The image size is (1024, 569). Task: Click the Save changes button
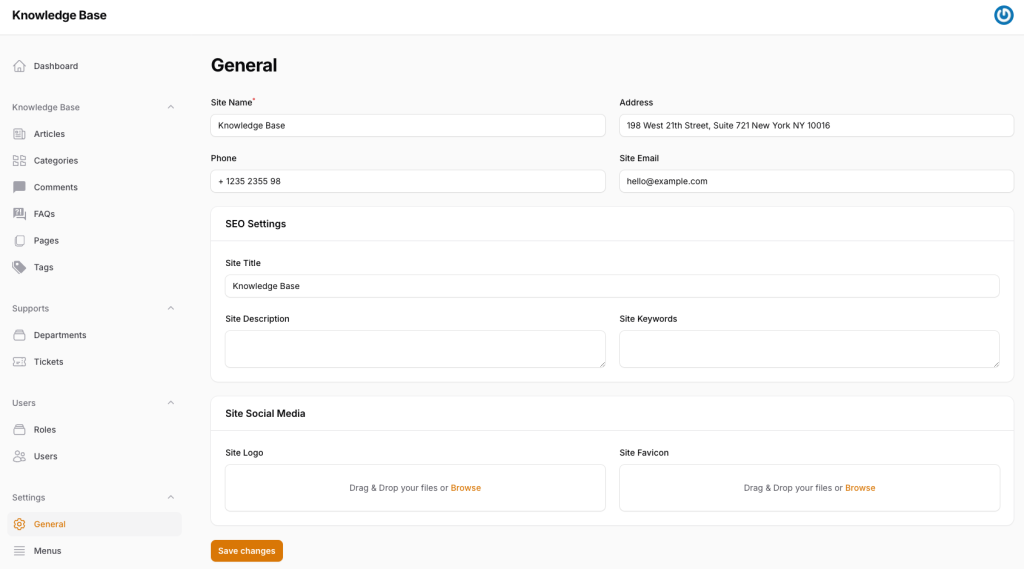(247, 551)
